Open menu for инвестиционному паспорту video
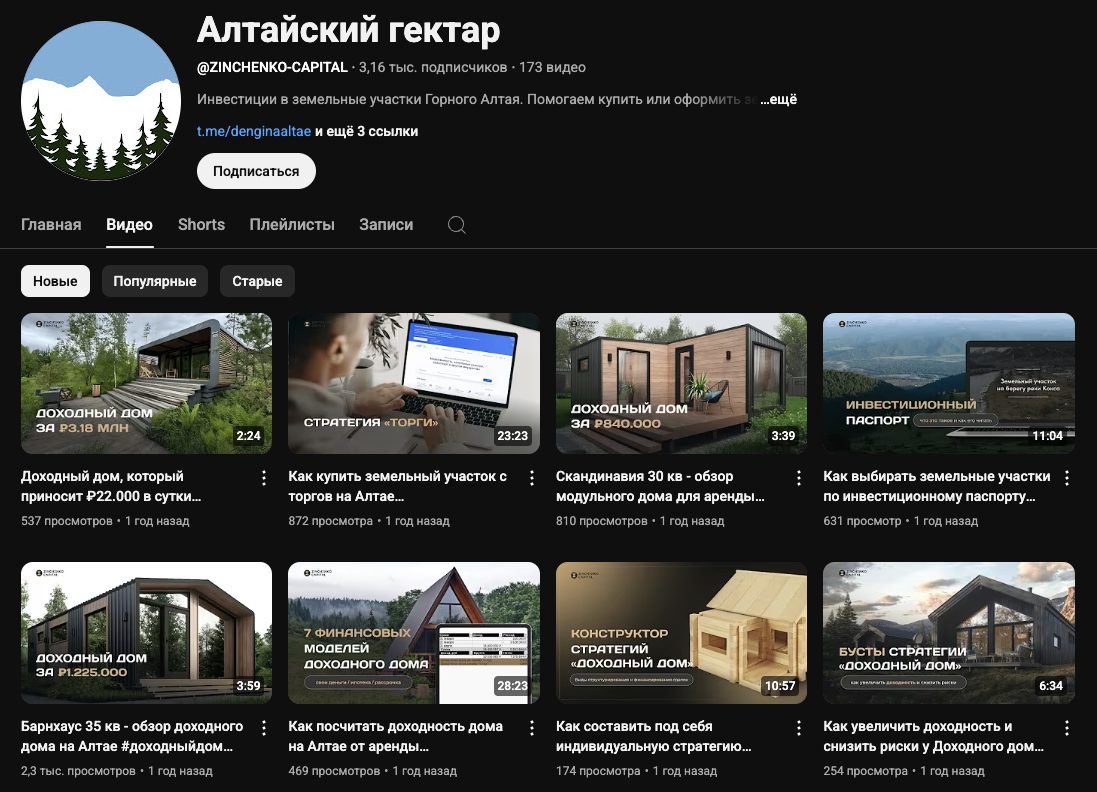 click(x=1067, y=477)
